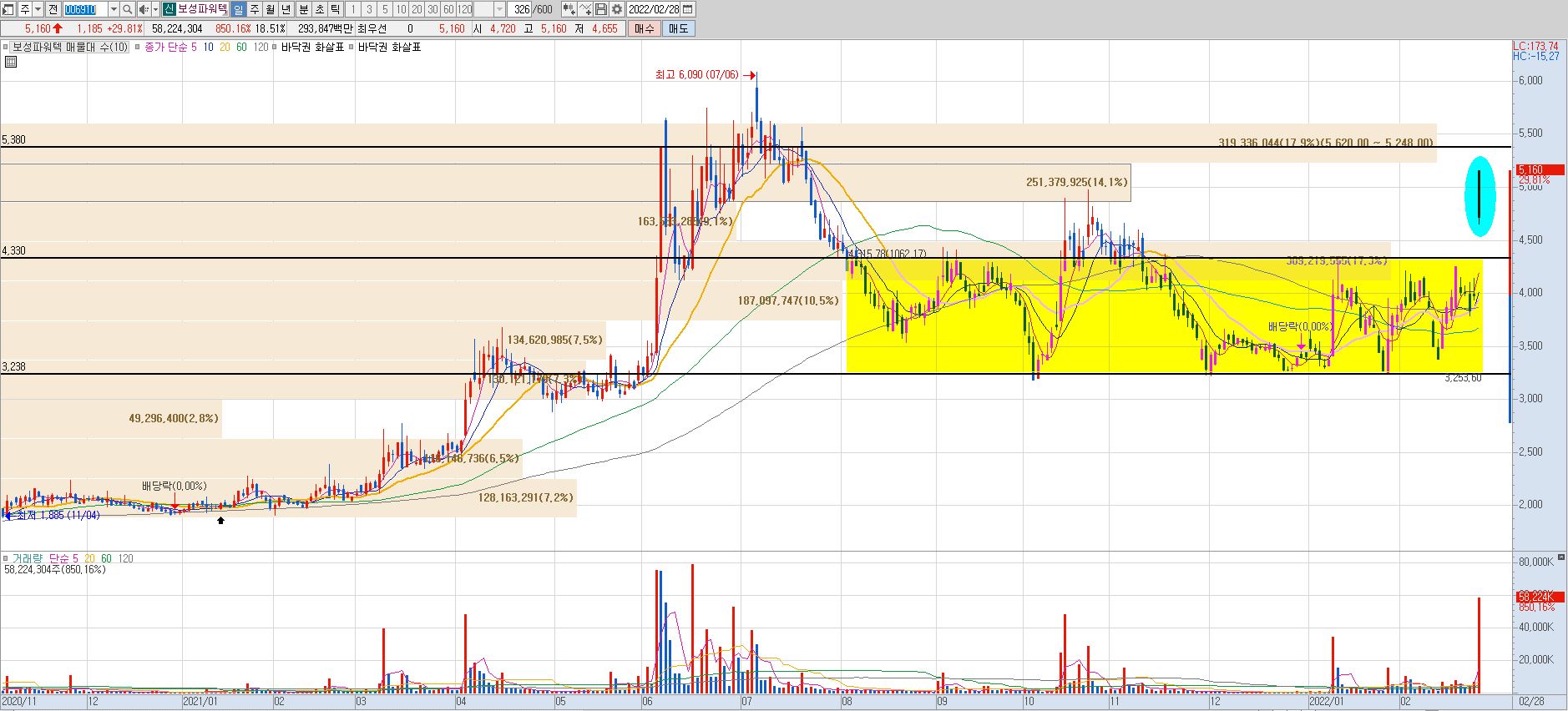
Task: Toggle the 종가 단순 moving average legend marker
Action: click(137, 47)
